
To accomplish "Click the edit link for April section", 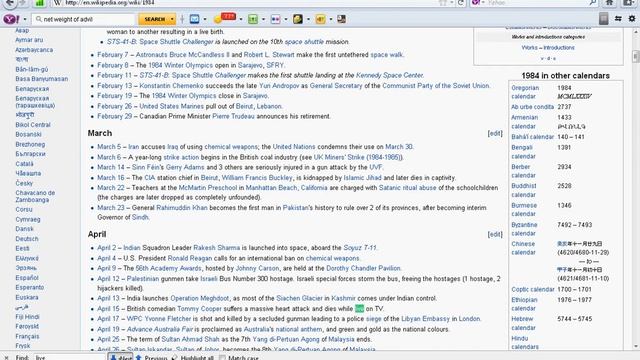I will [495, 234].
